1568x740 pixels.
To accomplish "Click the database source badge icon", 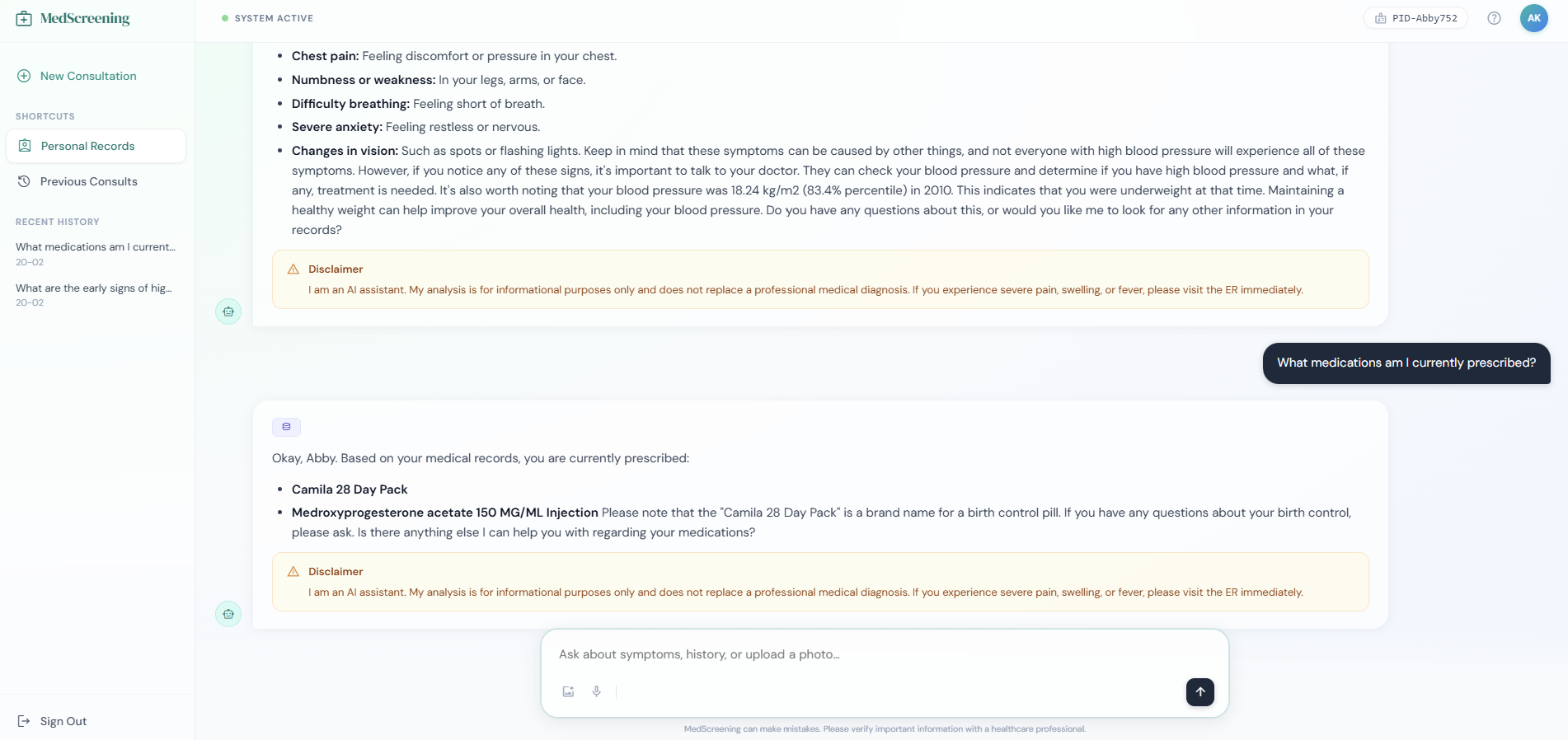I will (286, 427).
